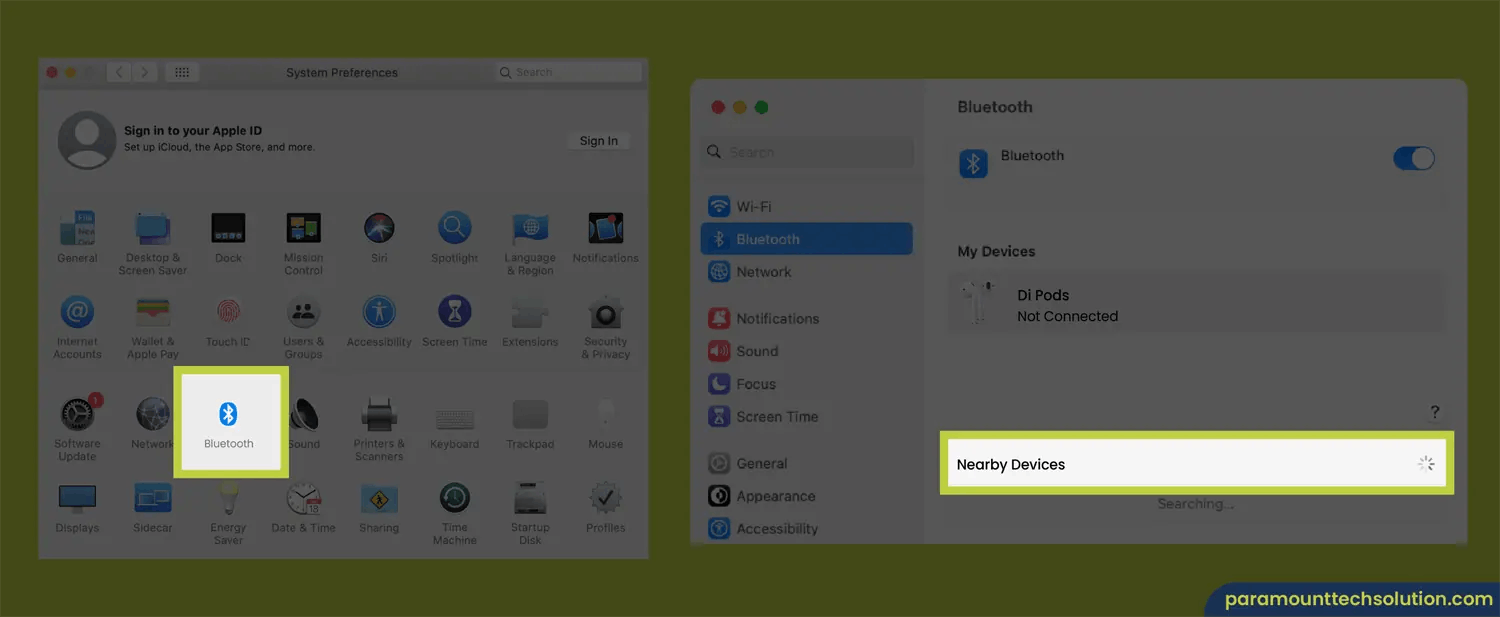Open Printers & Scanners preferences

coord(379,428)
